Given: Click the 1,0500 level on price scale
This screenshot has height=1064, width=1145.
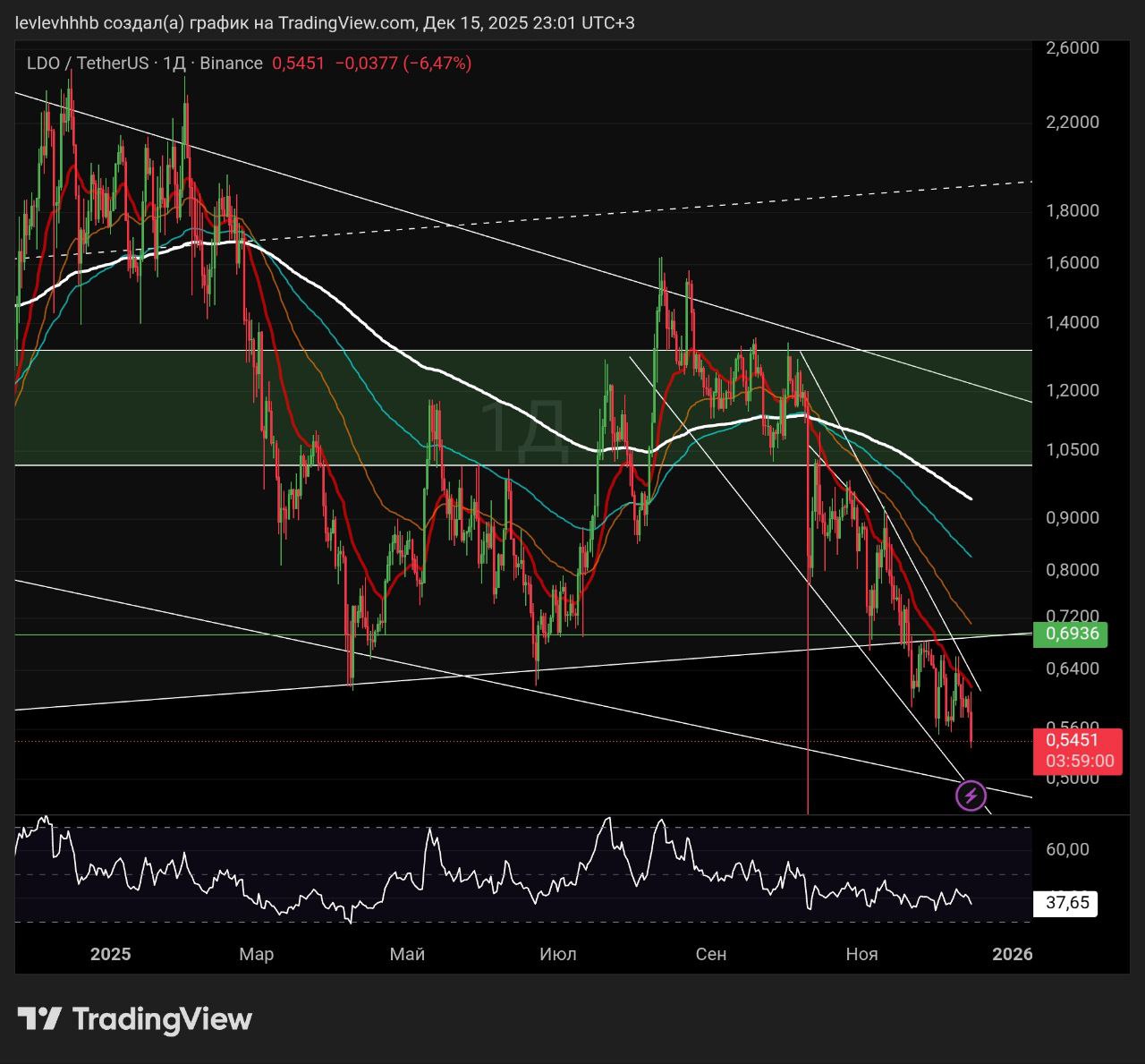Looking at the screenshot, I should coord(1072,450).
